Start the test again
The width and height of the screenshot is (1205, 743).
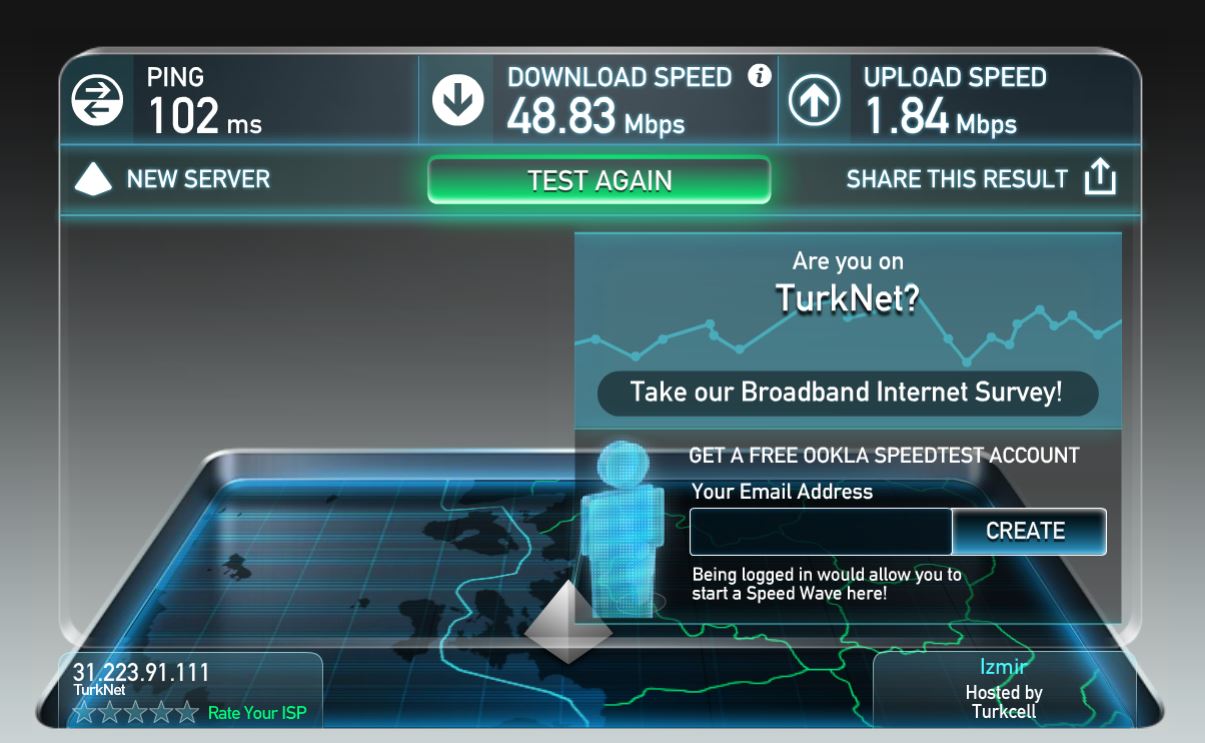[599, 180]
